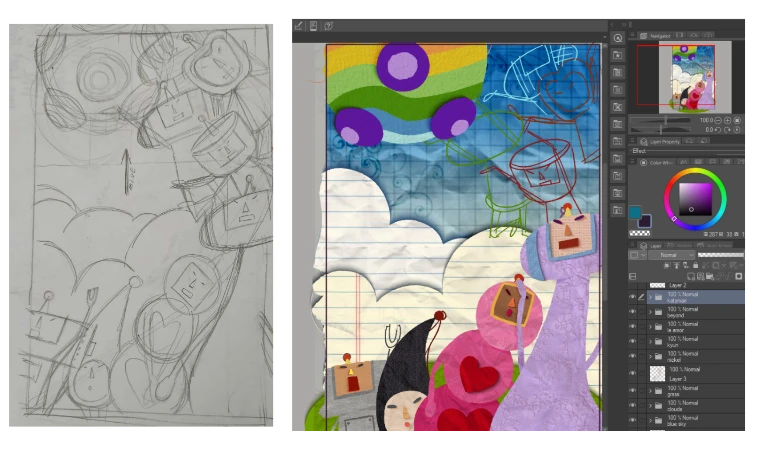This screenshot has height=455, width=764.
Task: Hide the katamari folder layer
Action: click(632, 297)
